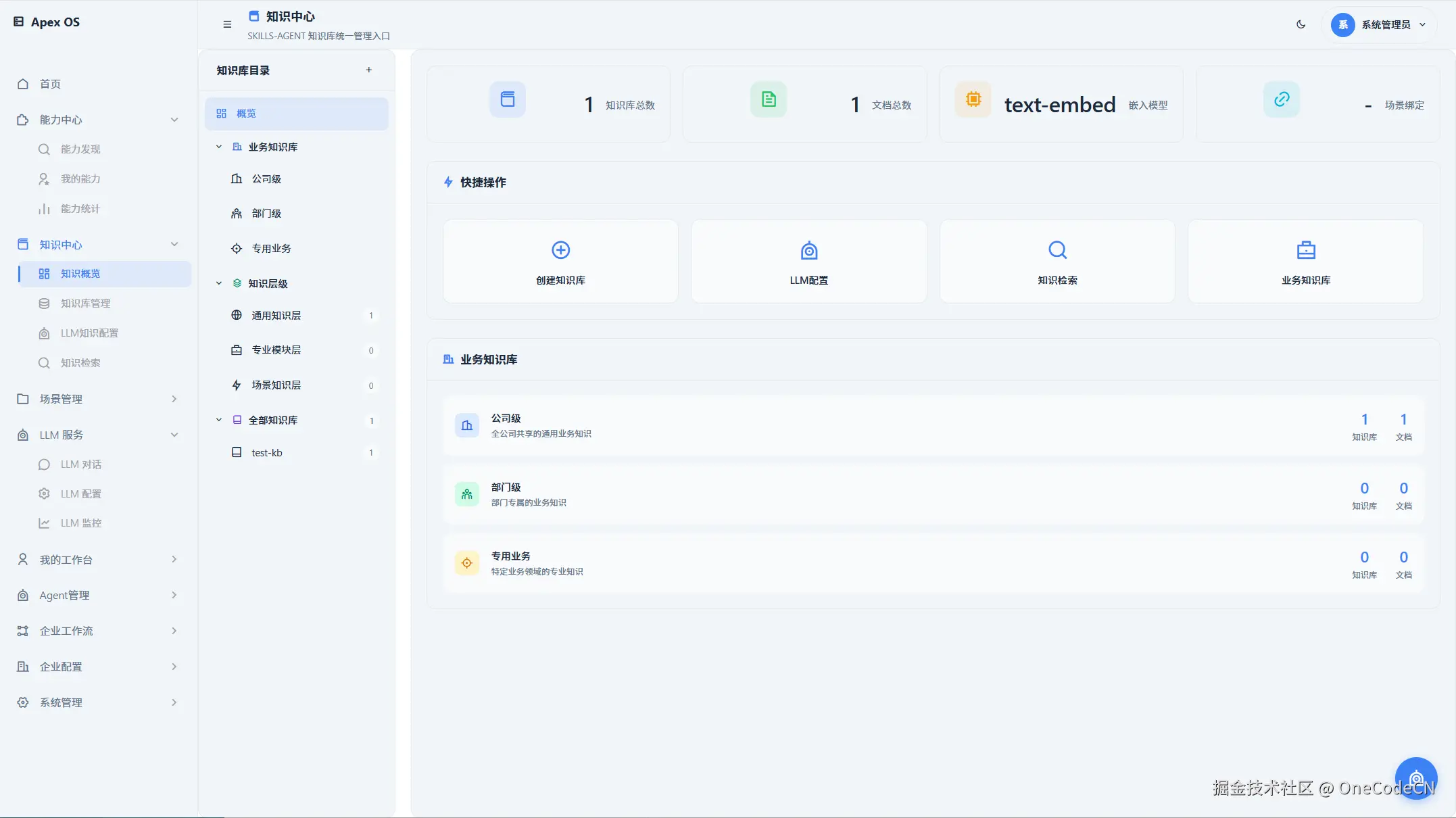Click plus icon in knowledge base directory

368,70
